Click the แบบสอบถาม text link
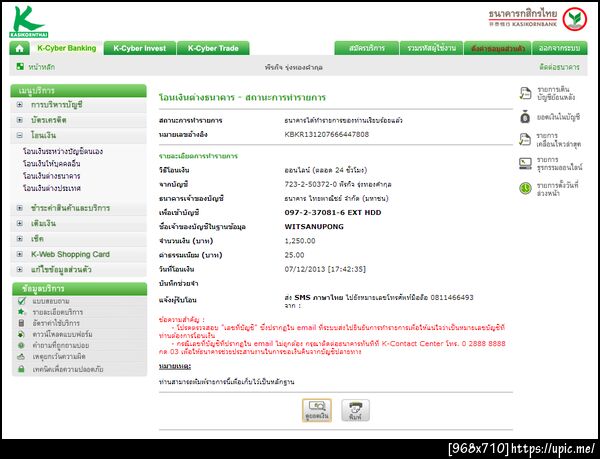The width and height of the screenshot is (600, 459). (x=51, y=301)
